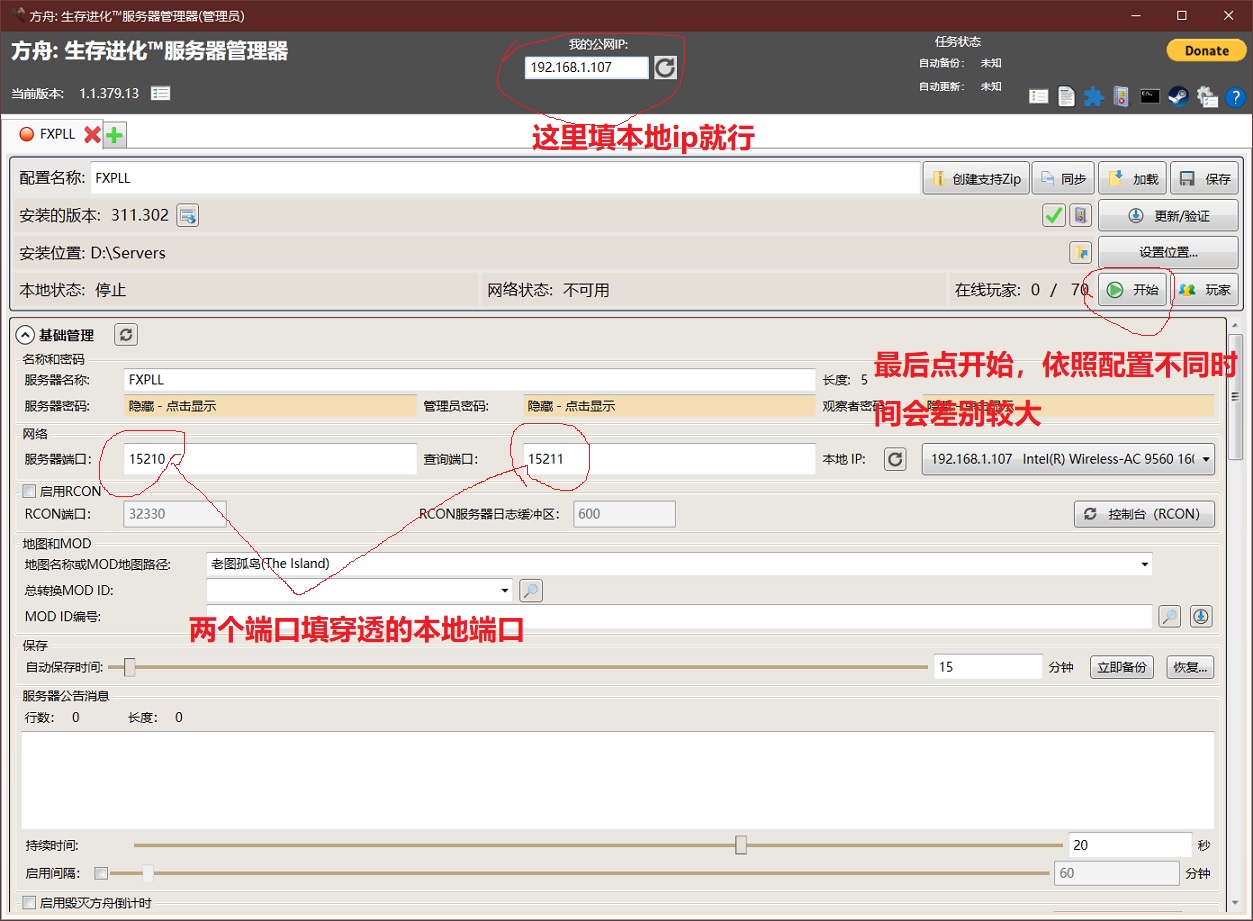Click the MOD ID编号 input field
Viewport: 1253px width, 921px height.
pyautogui.click(x=679, y=616)
